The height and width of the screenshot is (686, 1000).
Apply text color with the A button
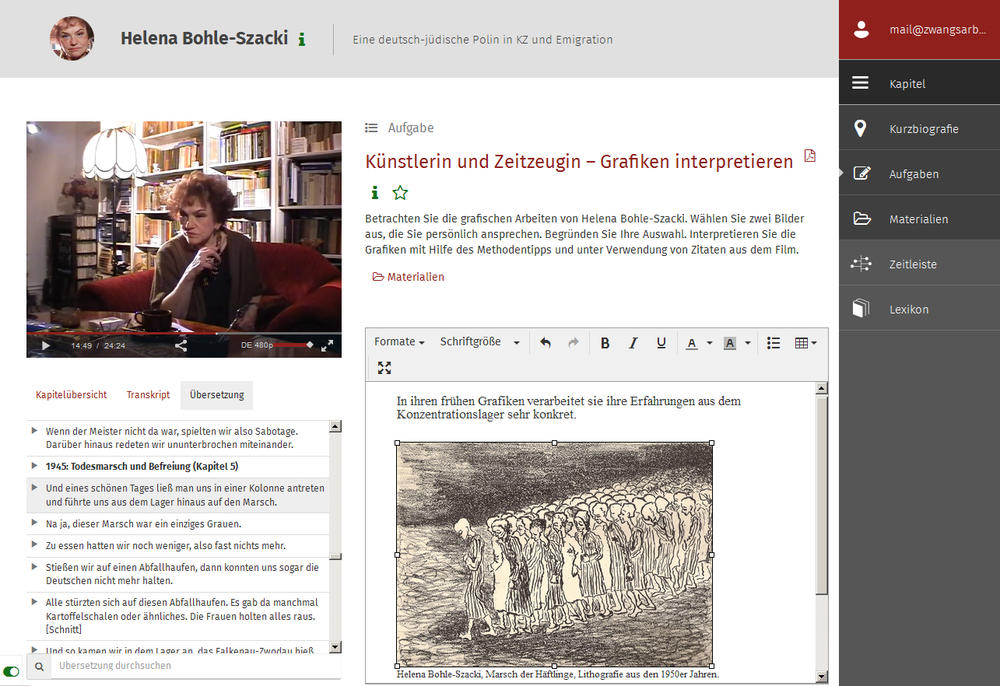click(691, 344)
